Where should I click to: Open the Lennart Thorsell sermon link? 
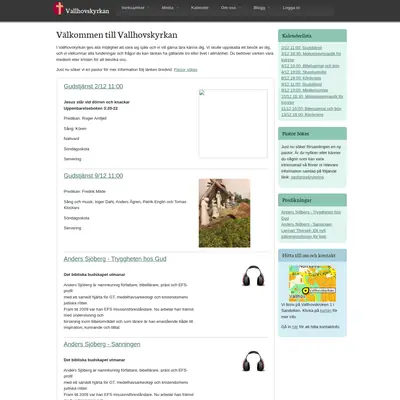click(x=304, y=233)
